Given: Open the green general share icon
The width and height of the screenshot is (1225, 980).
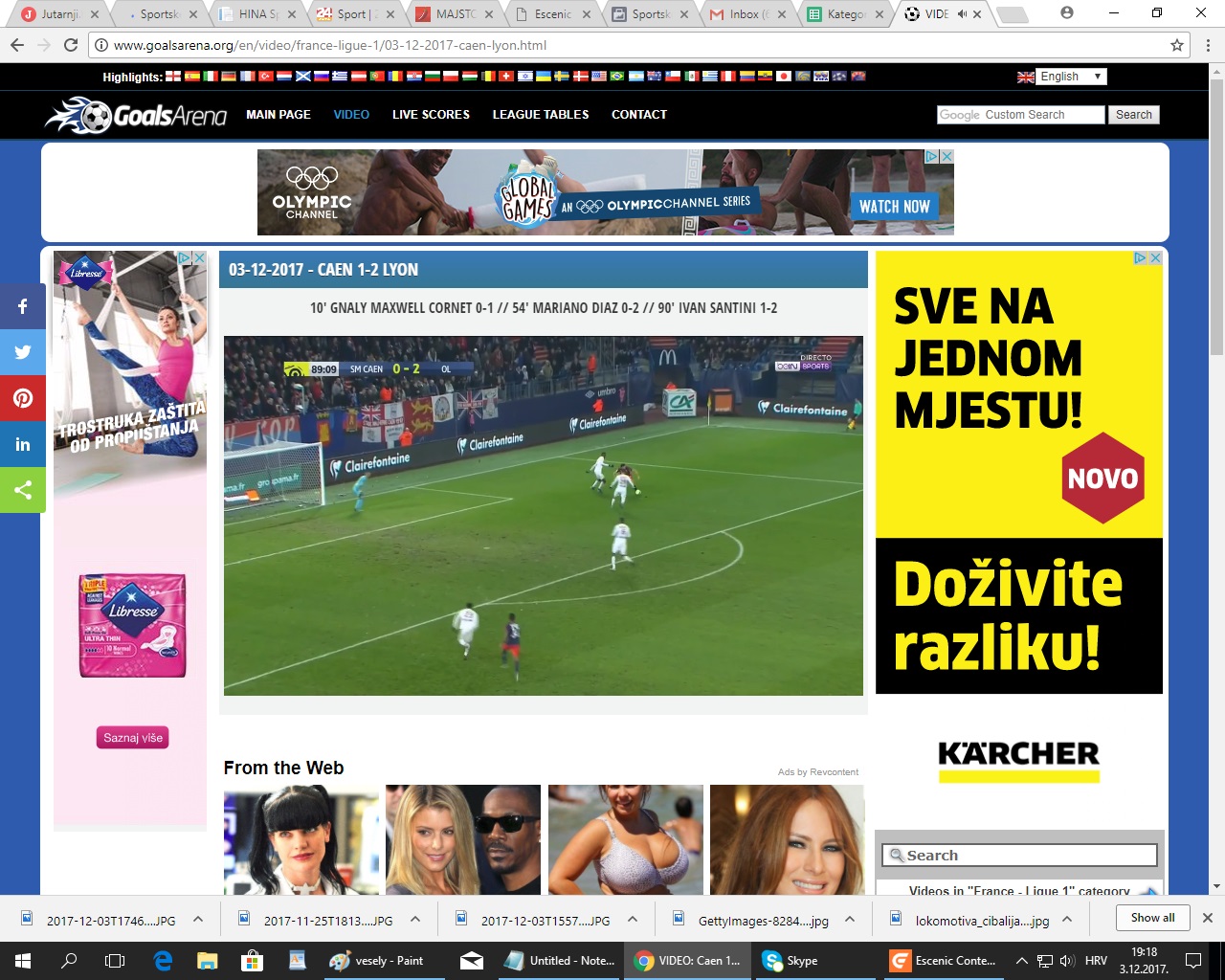Looking at the screenshot, I should [23, 490].
